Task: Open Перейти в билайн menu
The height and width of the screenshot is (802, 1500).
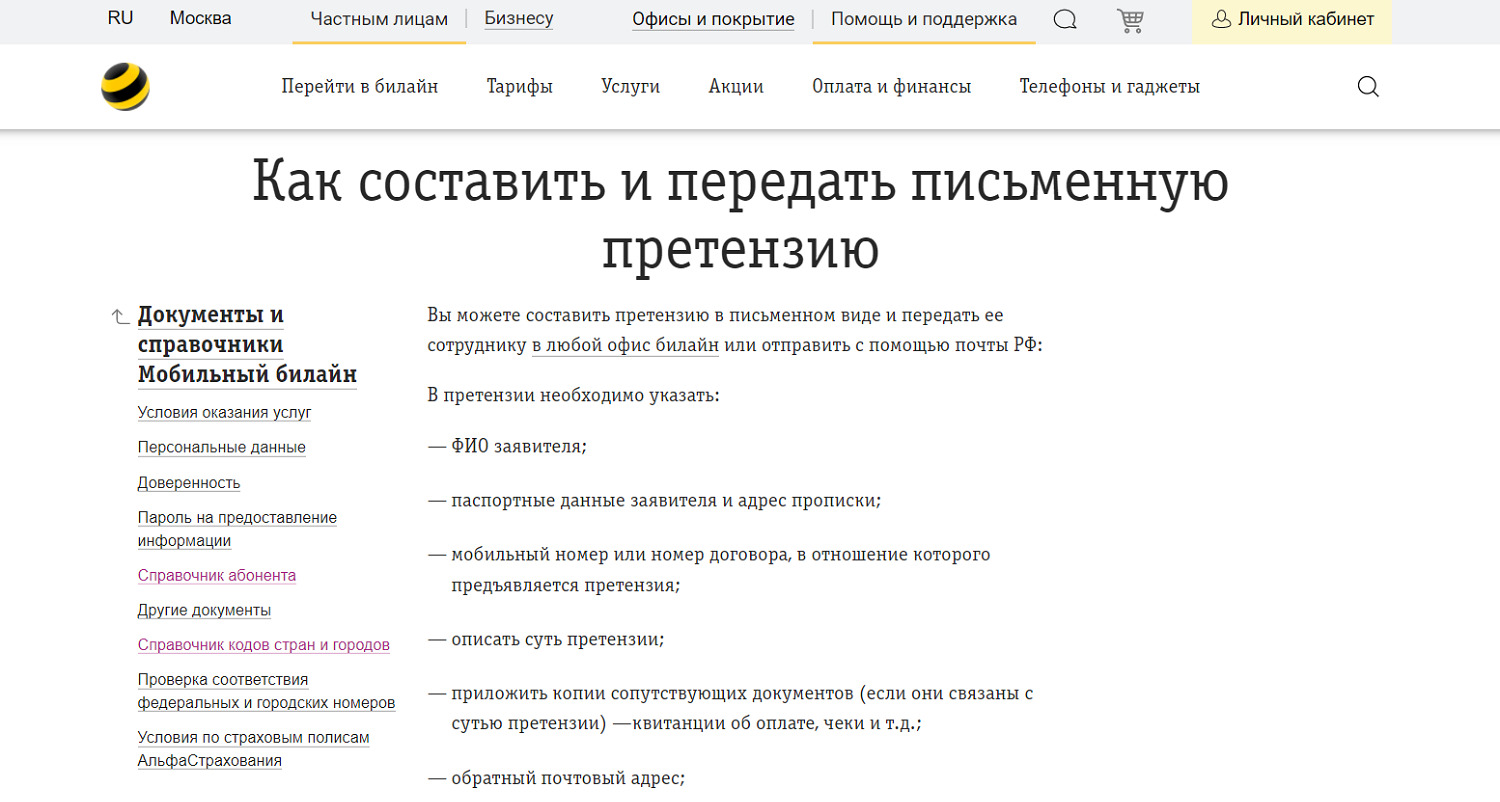Action: click(x=360, y=87)
